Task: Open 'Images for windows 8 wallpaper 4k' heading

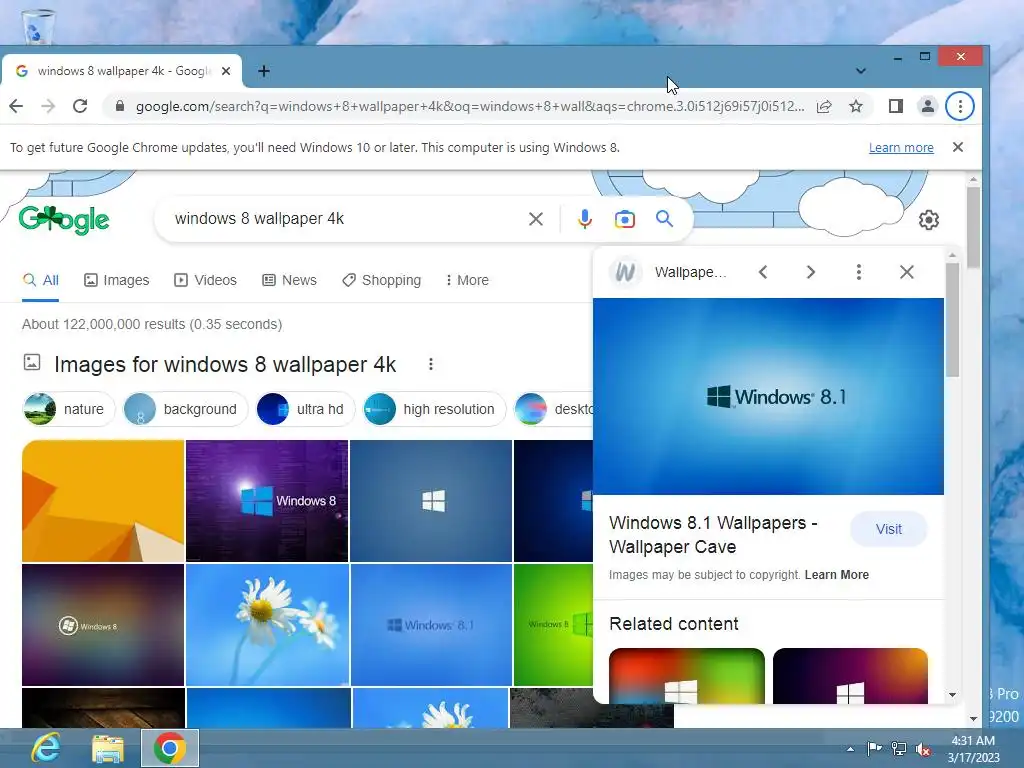Action: click(x=225, y=364)
